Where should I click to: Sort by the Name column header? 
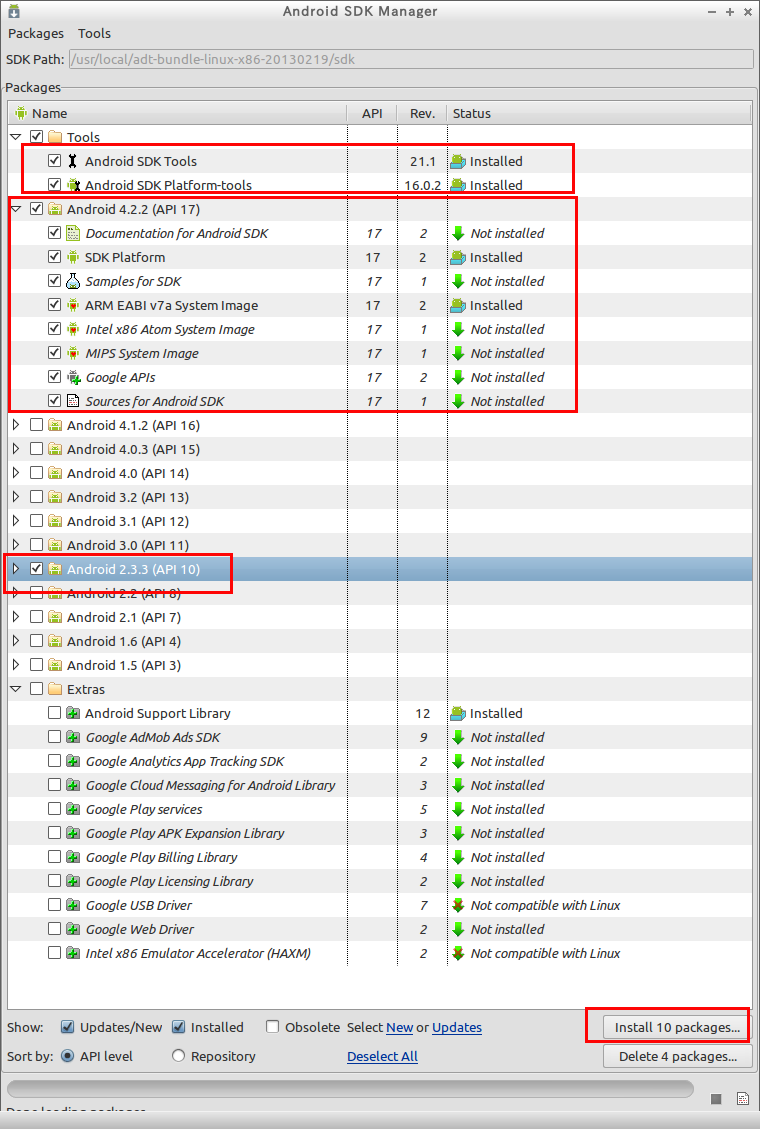178,113
